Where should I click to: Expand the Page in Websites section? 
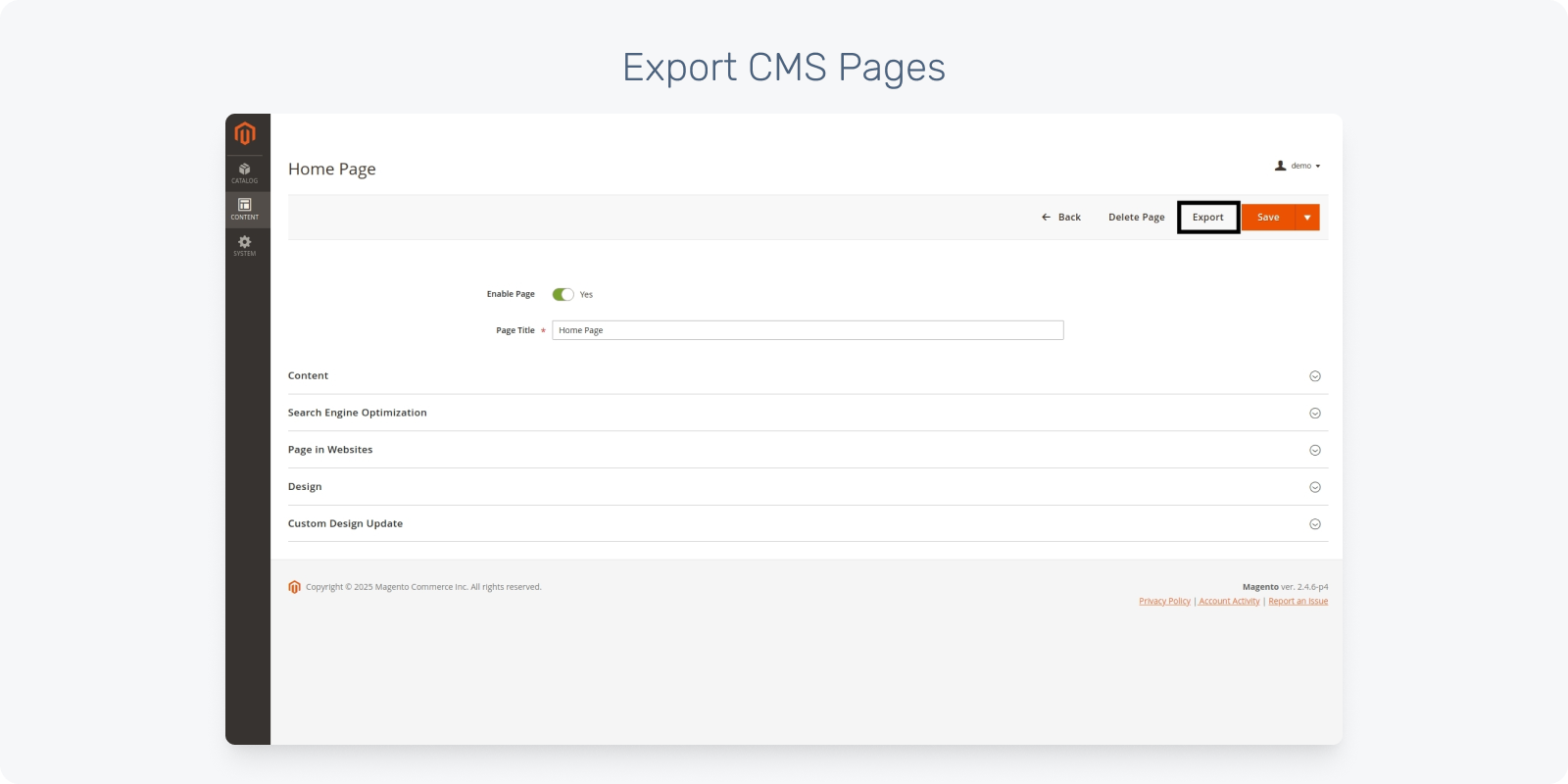(x=1315, y=451)
